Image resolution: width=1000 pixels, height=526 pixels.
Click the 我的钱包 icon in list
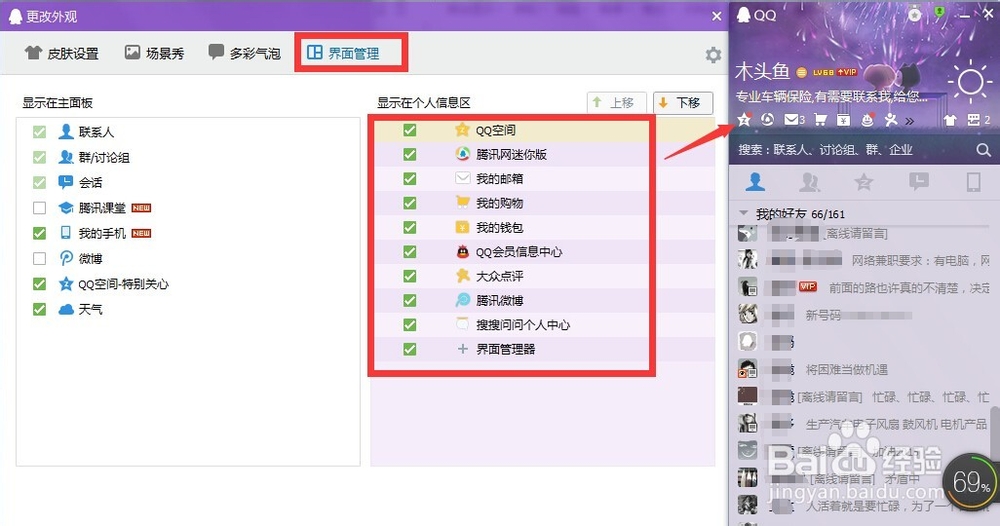point(462,227)
